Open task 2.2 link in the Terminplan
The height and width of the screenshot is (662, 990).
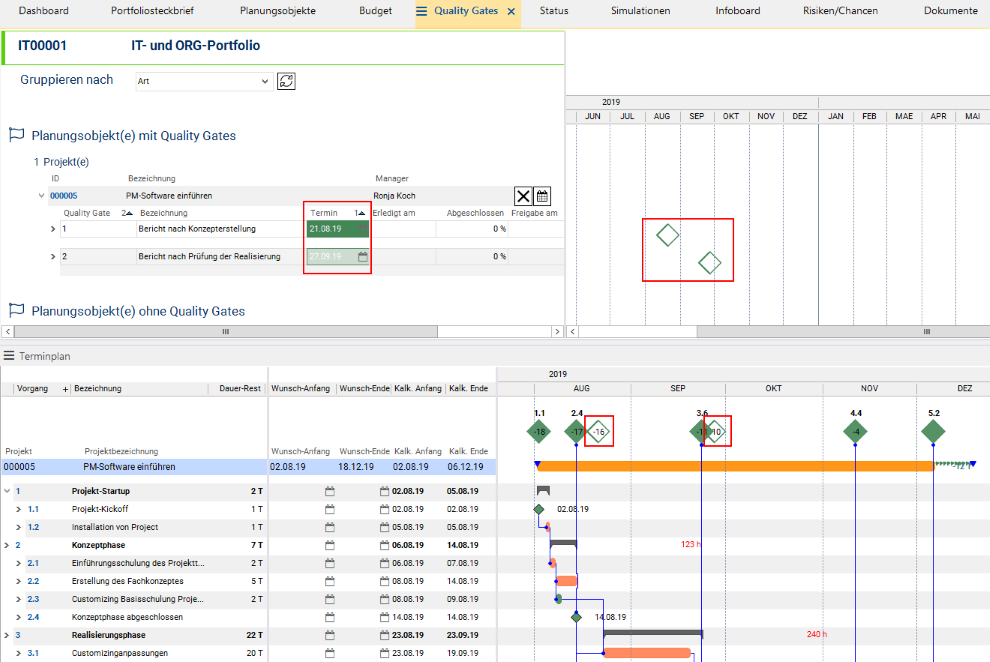[33, 581]
